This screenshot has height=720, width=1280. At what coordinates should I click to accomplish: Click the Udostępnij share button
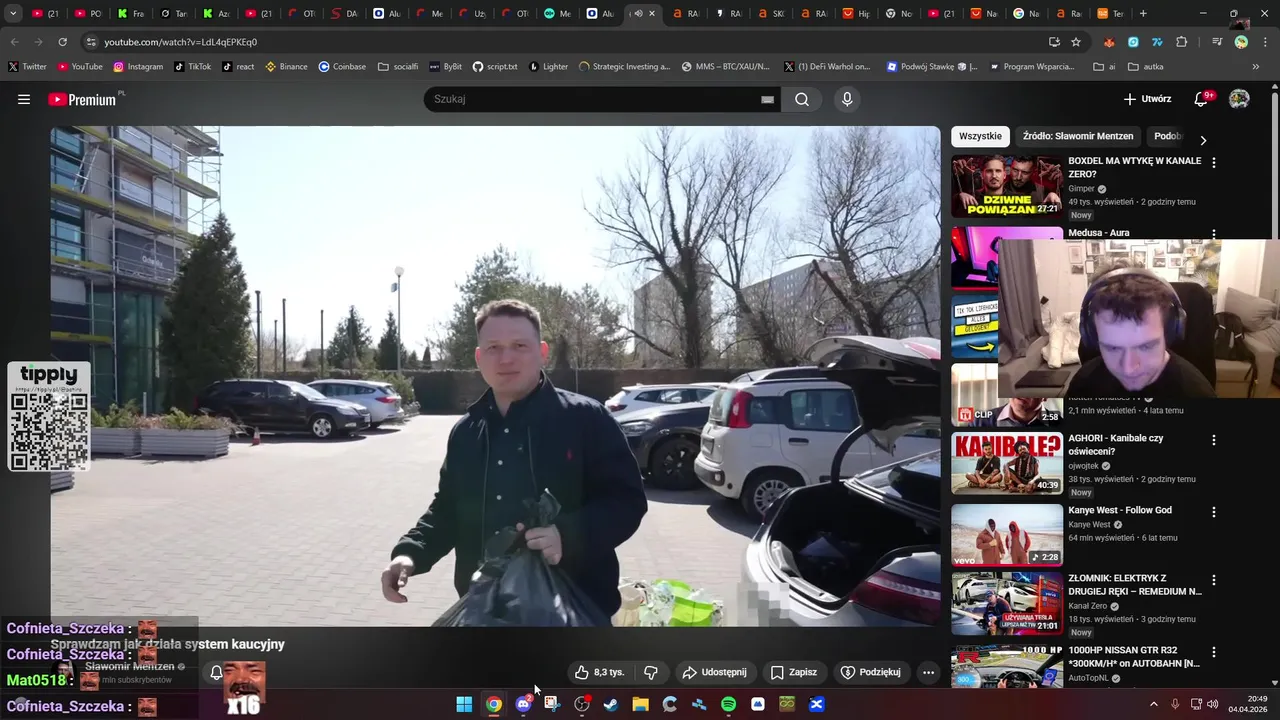pyautogui.click(x=714, y=672)
